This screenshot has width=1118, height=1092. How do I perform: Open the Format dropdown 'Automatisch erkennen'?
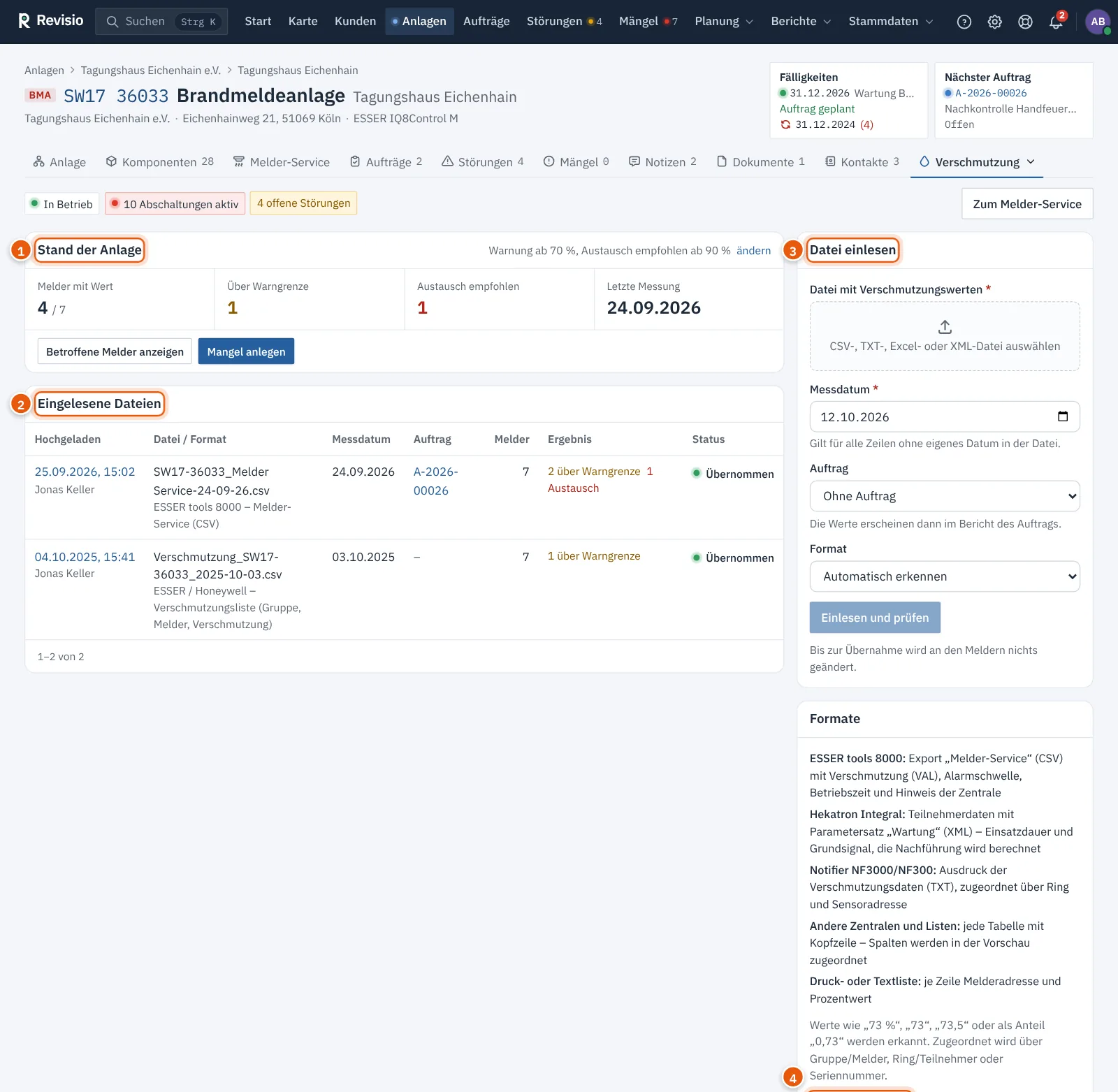pos(945,576)
